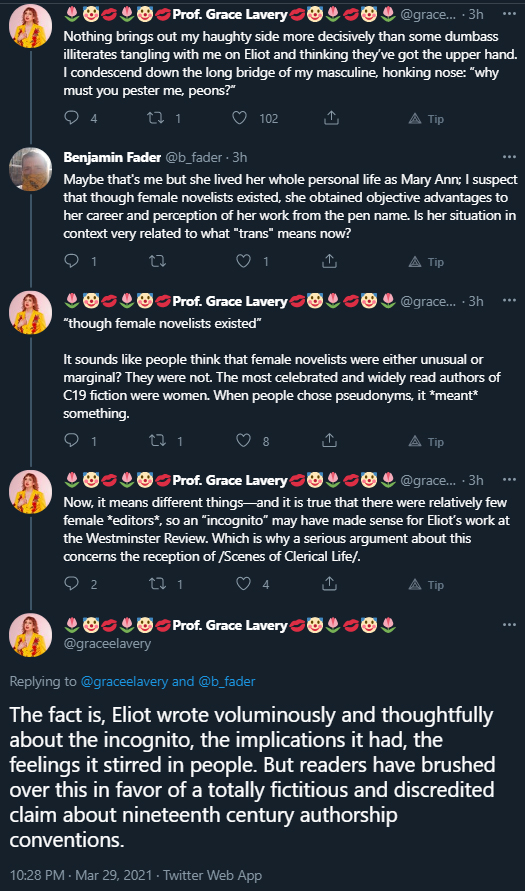Image resolution: width=525 pixels, height=891 pixels.
Task: Share the first tweet in thread
Action: 330,118
